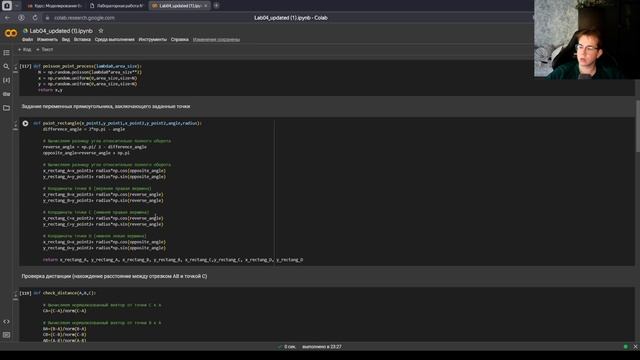Open the Вид menu
Image resolution: width=640 pixels, height=360 pixels.
coord(66,40)
